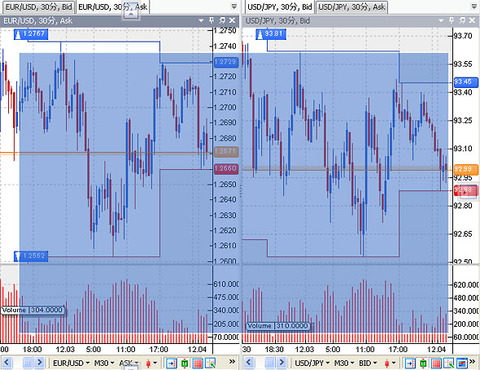
Task: Toggle the crosshair cursor tool for EUR/USD
Action: pyautogui.click(x=210, y=363)
